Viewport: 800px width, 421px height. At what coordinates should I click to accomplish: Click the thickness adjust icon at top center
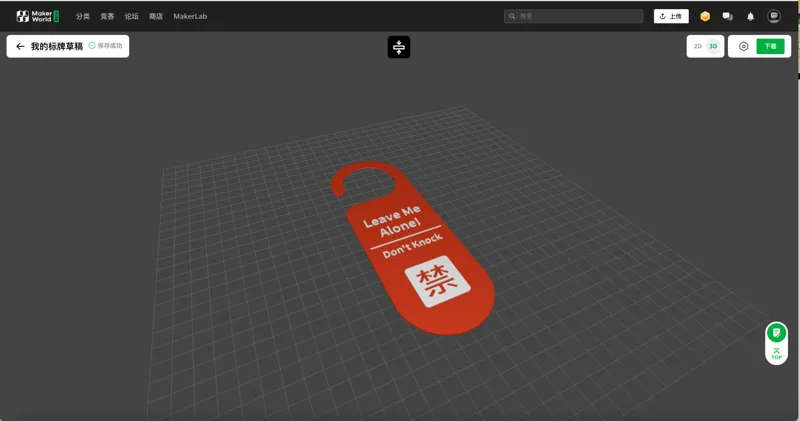pos(398,47)
